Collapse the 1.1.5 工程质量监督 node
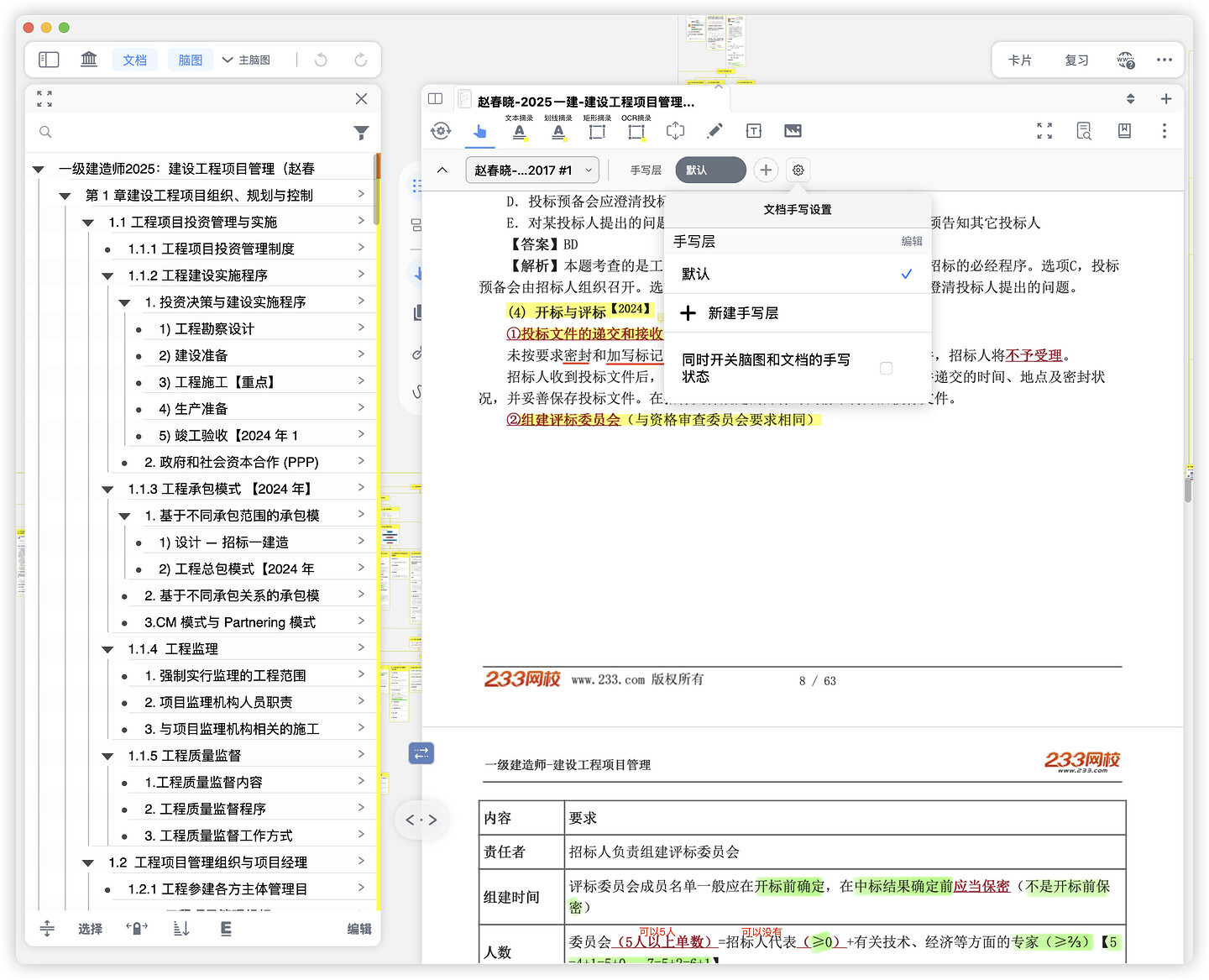Screen dimensions: 1209x980 pos(107,756)
